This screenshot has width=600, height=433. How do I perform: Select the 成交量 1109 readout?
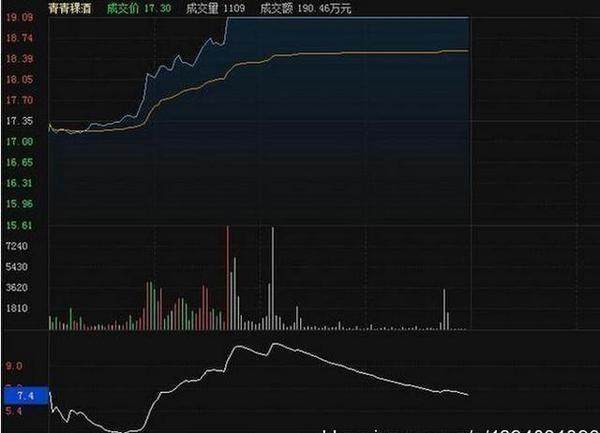click(215, 8)
